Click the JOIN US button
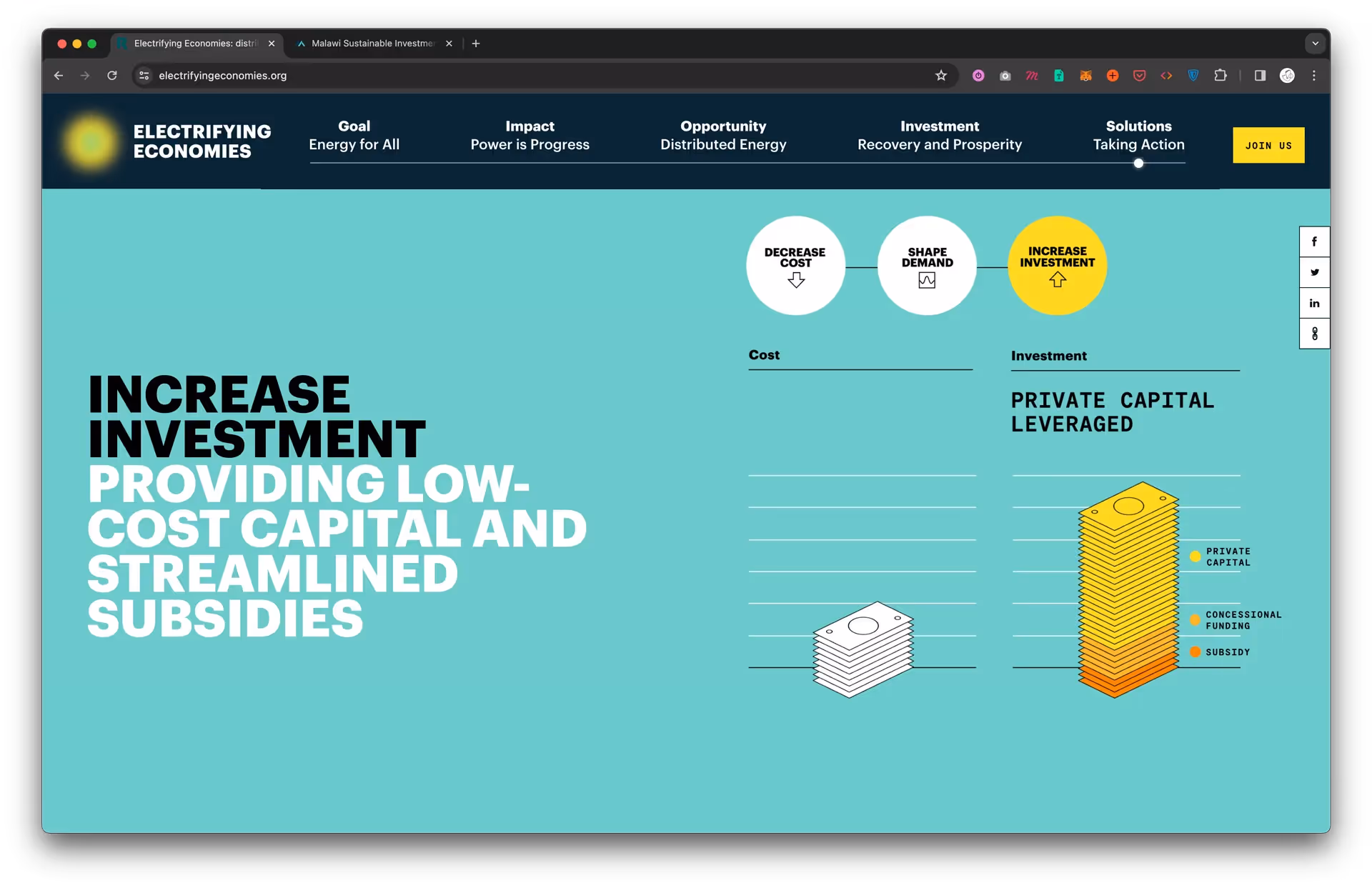This screenshot has width=1372, height=888. click(x=1268, y=145)
